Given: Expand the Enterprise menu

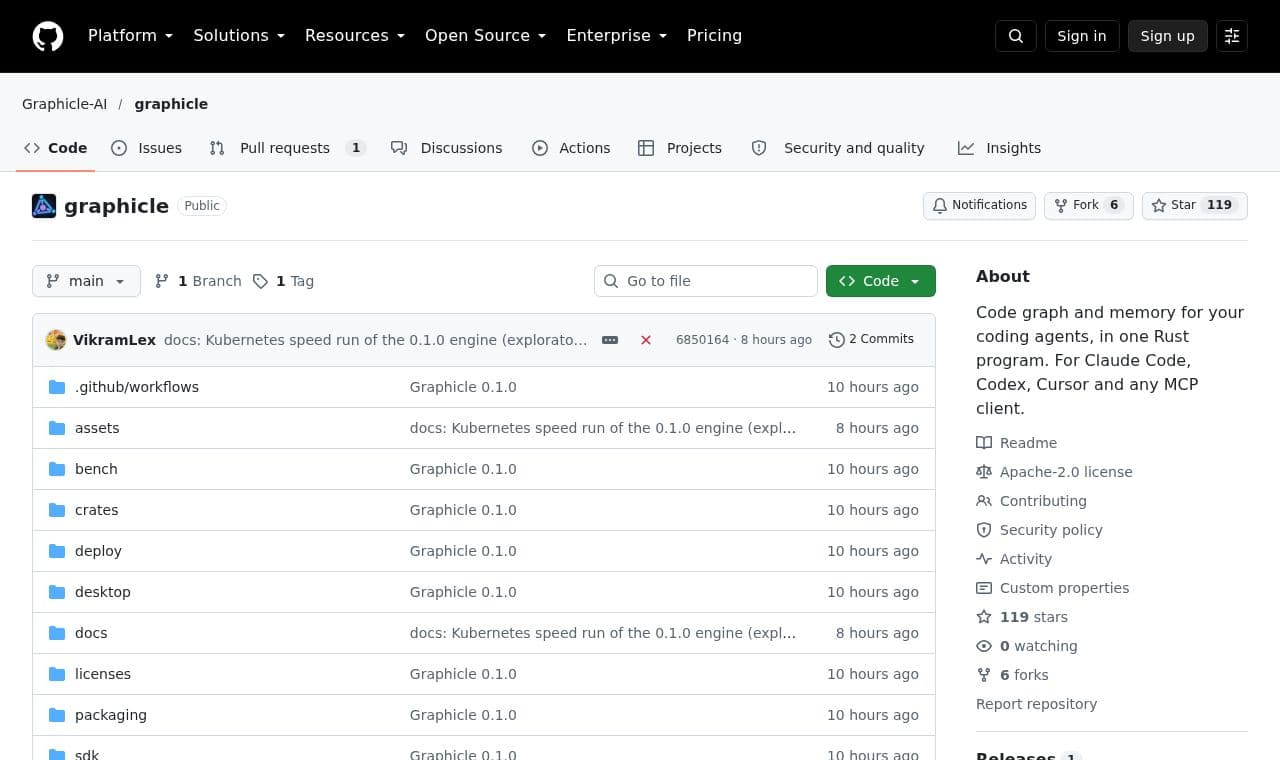Looking at the screenshot, I should tap(617, 36).
